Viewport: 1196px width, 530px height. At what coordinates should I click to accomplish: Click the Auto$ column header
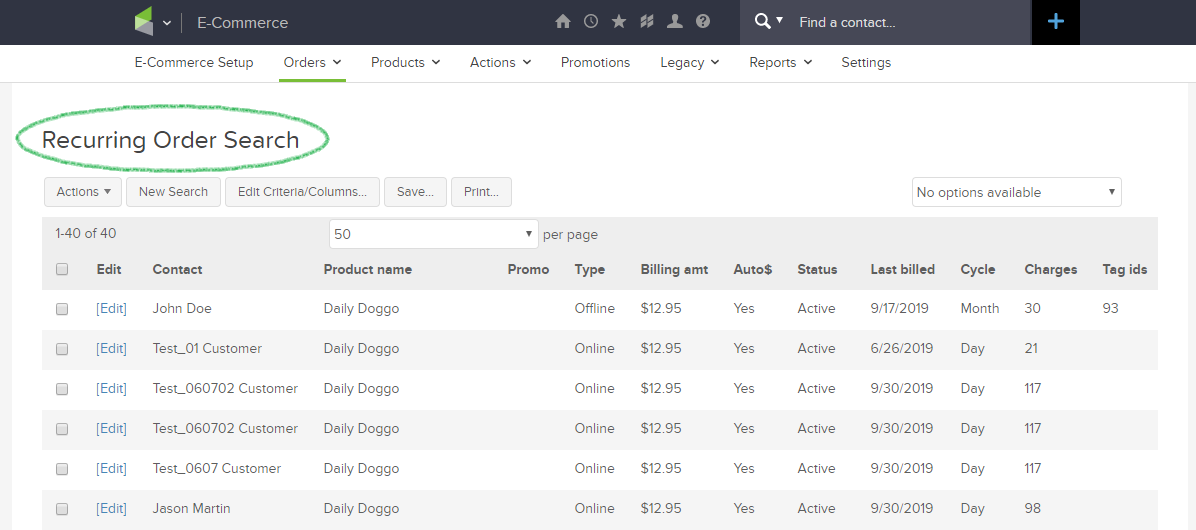[x=753, y=269]
